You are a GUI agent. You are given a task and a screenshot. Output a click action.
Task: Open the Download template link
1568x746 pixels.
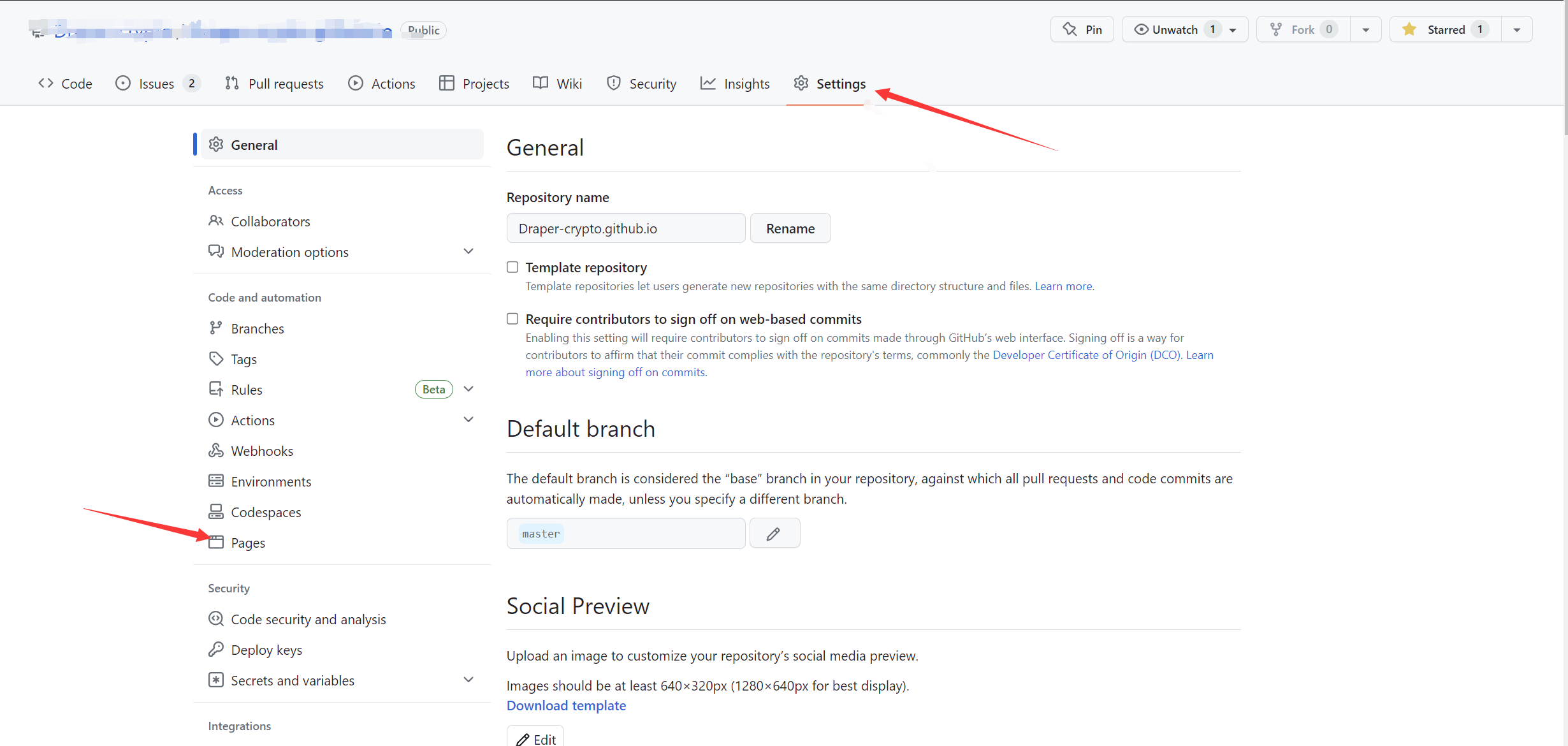point(566,705)
